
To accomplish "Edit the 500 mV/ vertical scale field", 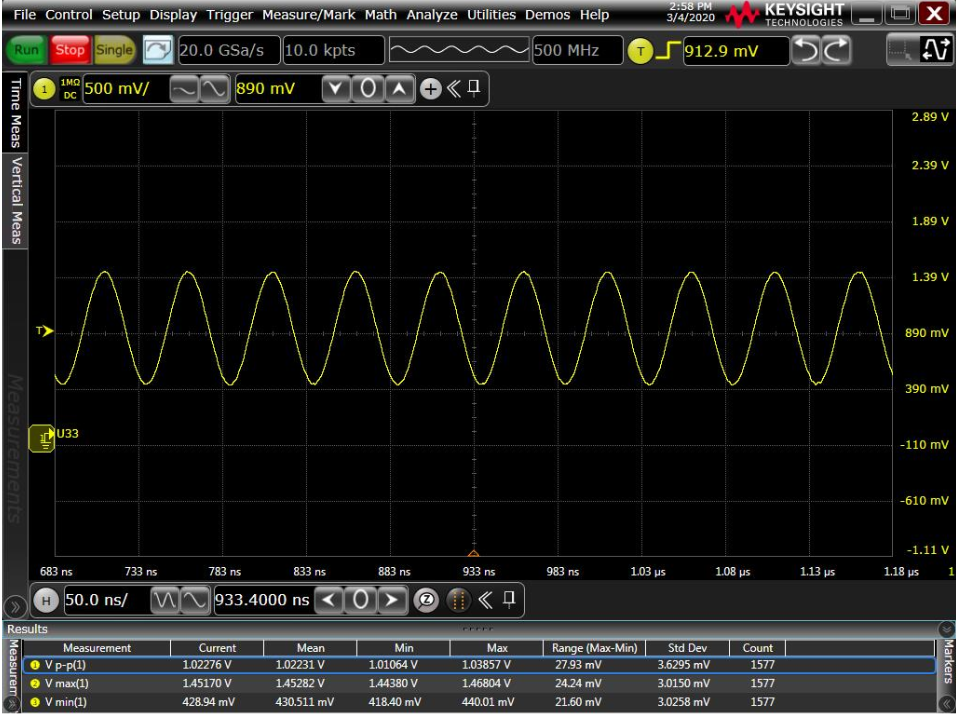I will 125,89.
